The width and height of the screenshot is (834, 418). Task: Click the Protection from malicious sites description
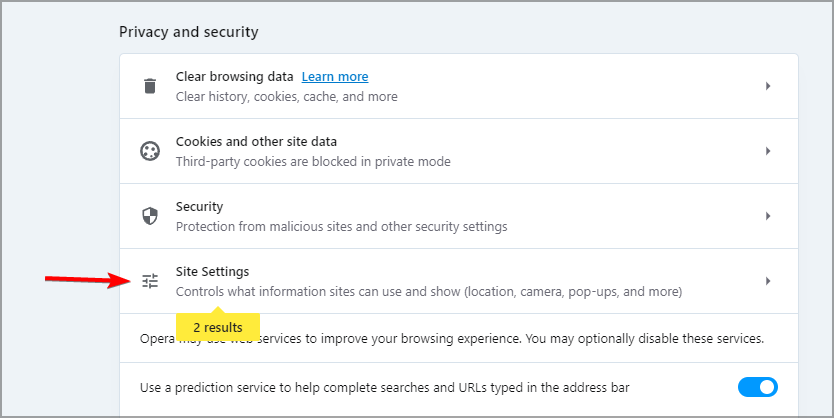click(x=341, y=227)
